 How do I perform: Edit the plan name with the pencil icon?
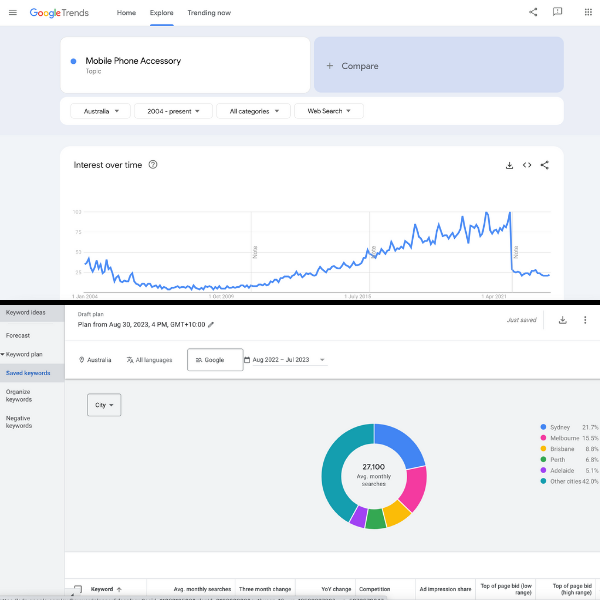coord(211,324)
